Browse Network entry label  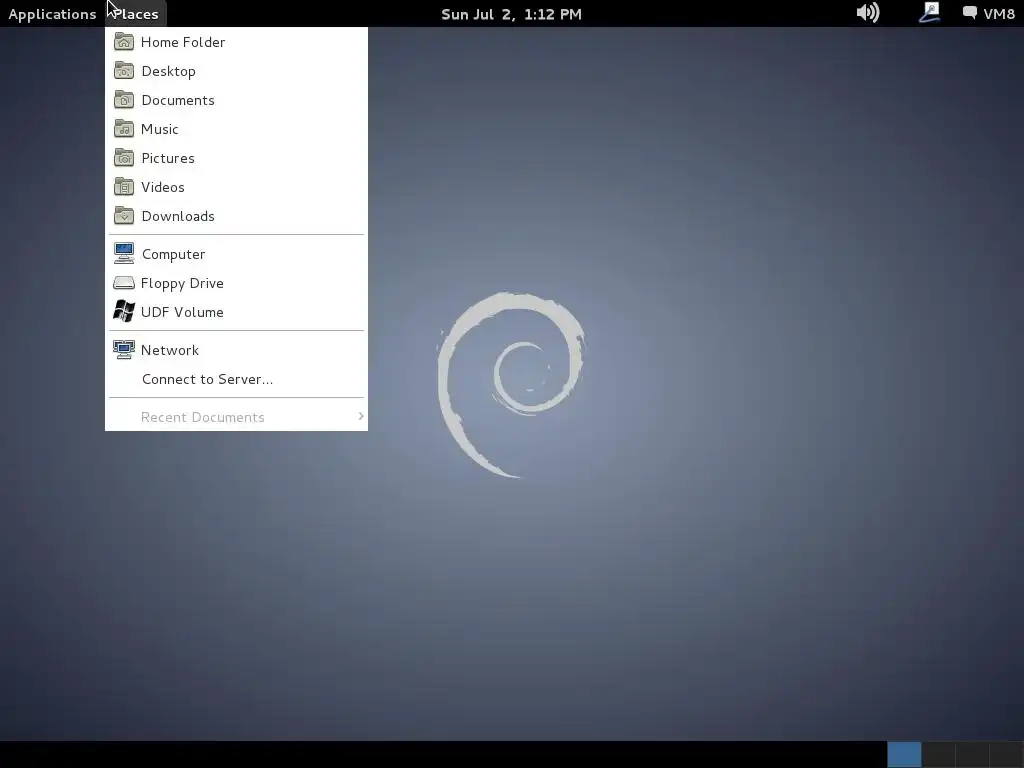(x=170, y=350)
